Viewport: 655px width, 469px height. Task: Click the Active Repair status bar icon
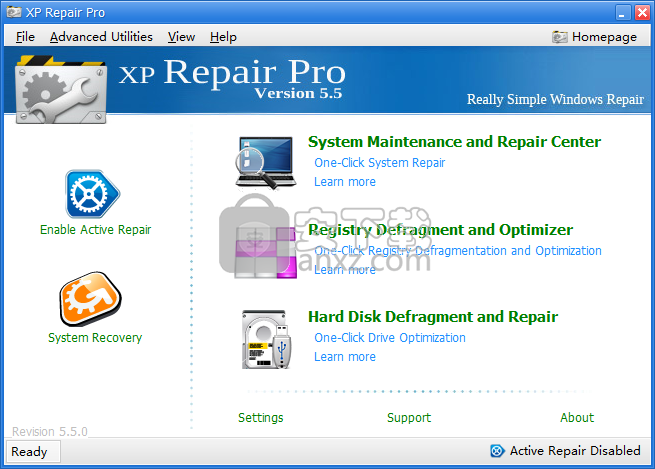pyautogui.click(x=497, y=451)
